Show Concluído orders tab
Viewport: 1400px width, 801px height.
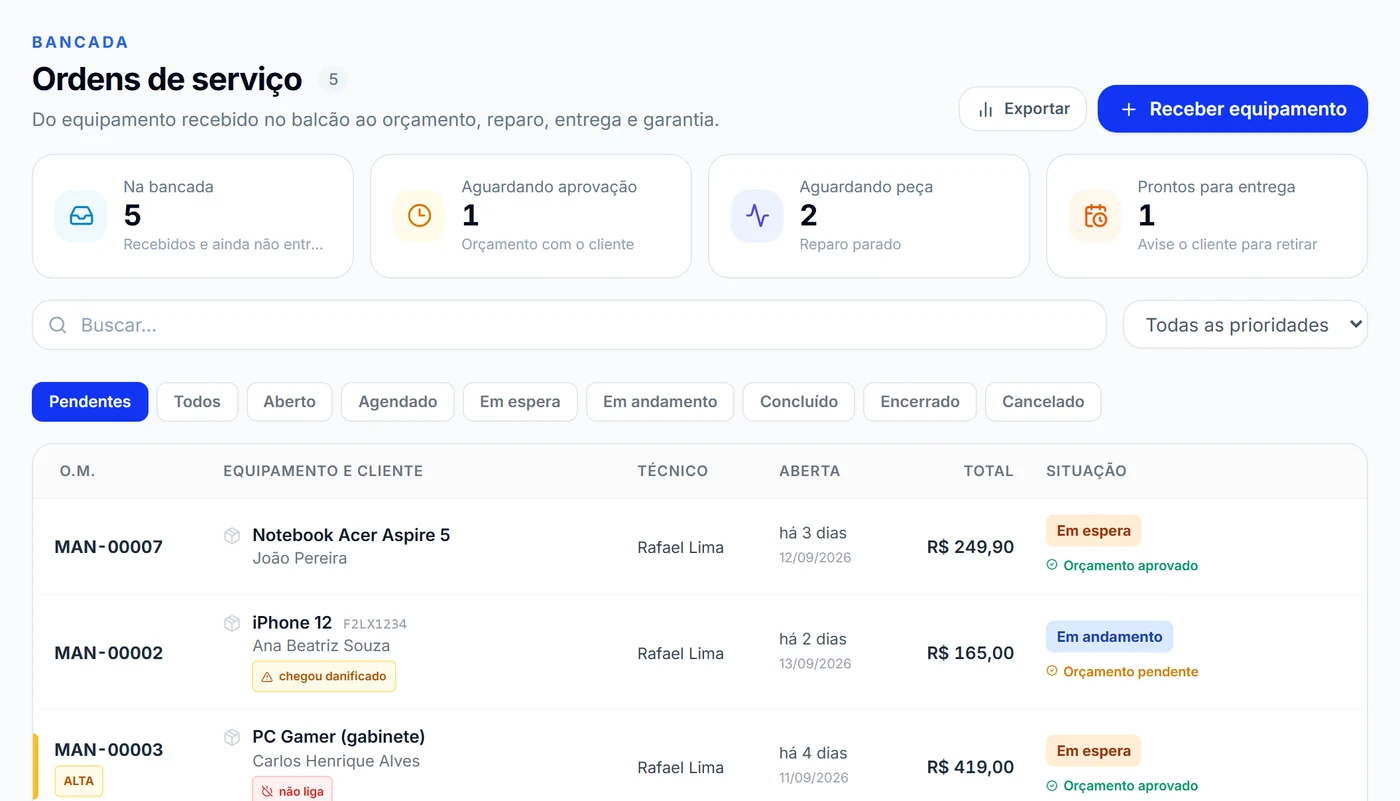click(x=799, y=402)
